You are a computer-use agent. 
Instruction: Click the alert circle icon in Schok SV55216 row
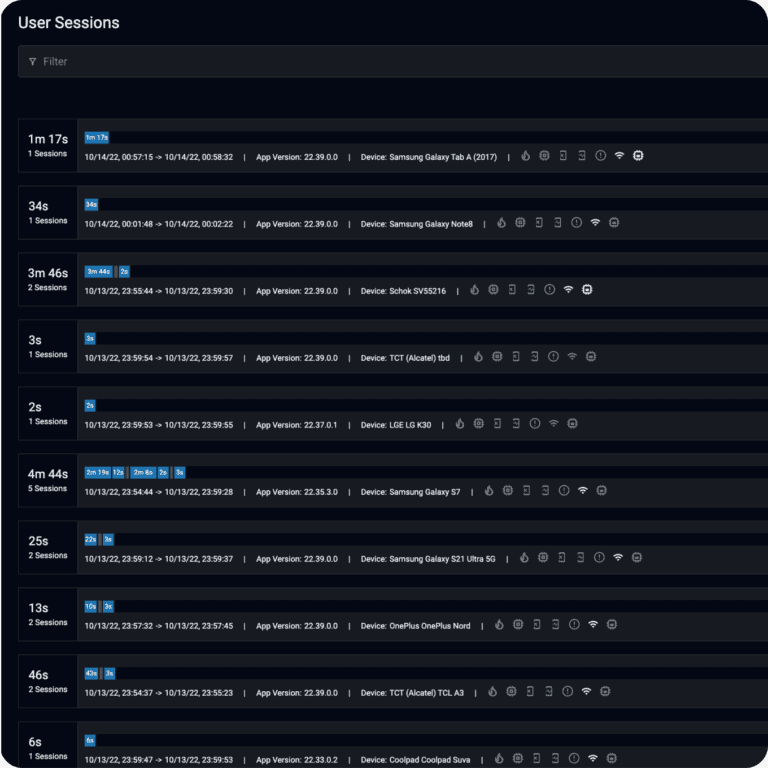[550, 290]
